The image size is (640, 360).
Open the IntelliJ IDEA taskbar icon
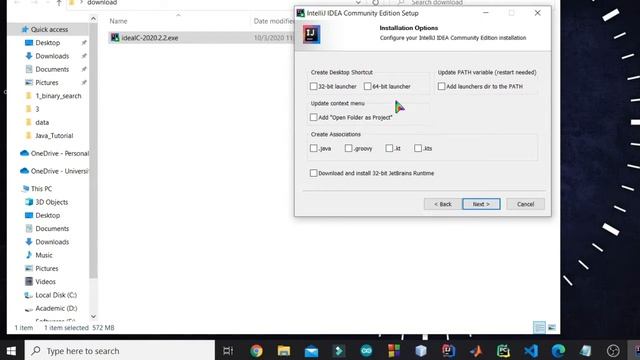[448, 351]
